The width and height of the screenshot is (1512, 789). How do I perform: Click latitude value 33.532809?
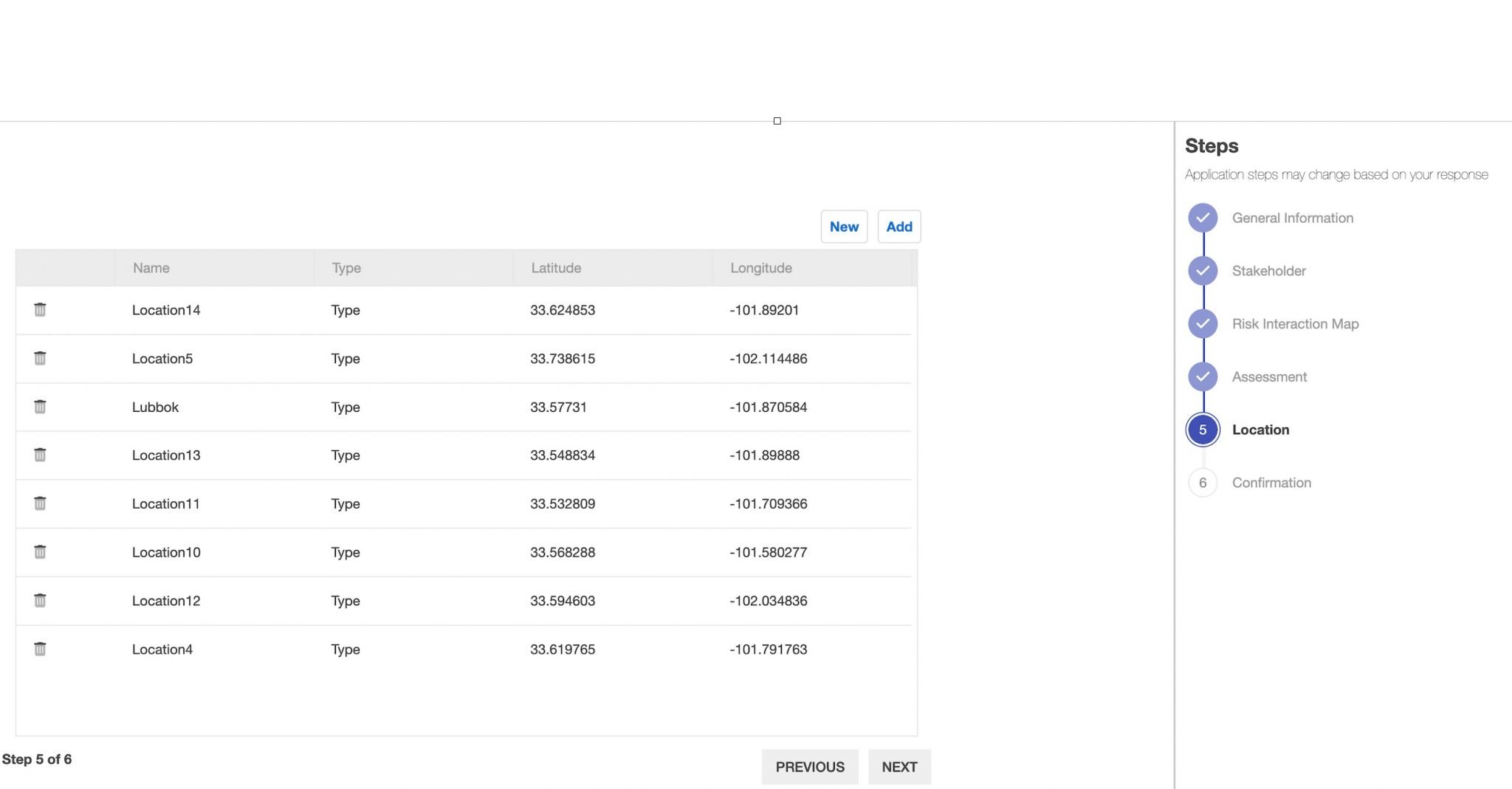coord(563,503)
